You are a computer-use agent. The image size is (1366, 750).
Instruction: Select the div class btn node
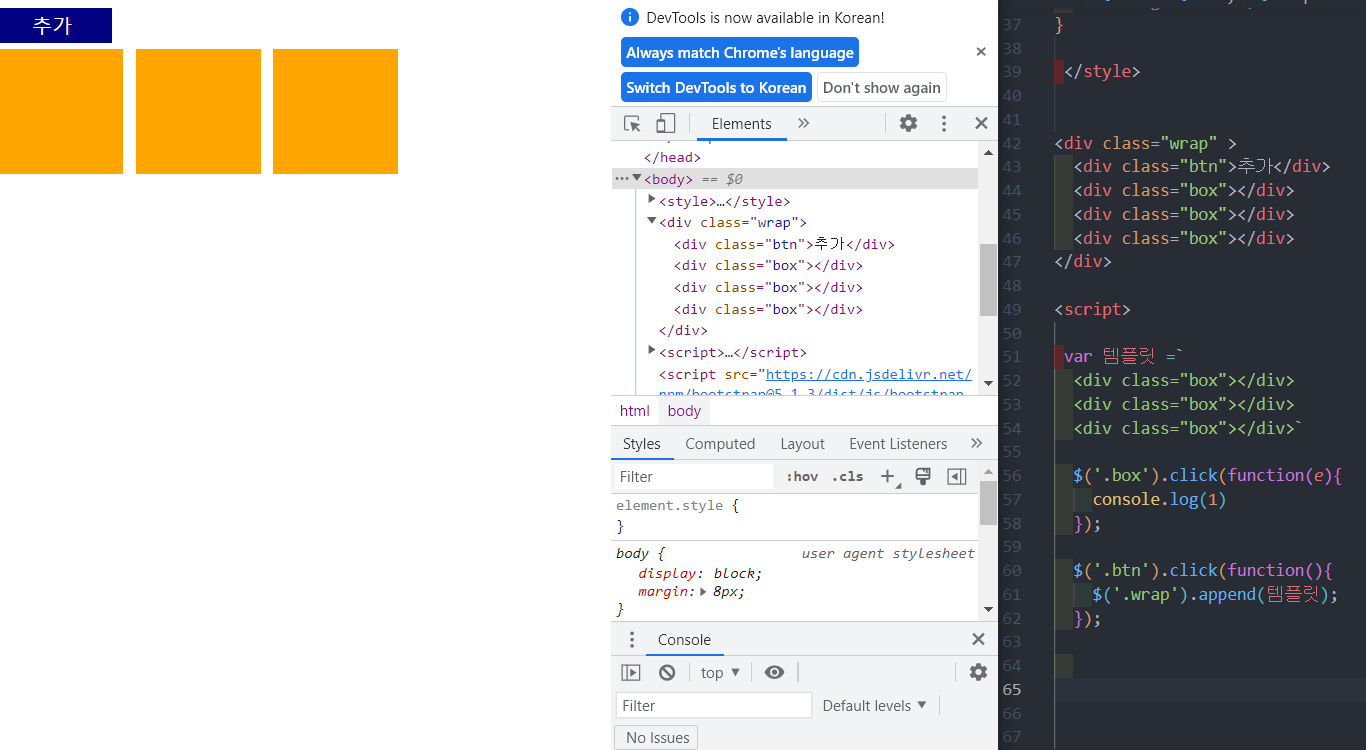[784, 244]
